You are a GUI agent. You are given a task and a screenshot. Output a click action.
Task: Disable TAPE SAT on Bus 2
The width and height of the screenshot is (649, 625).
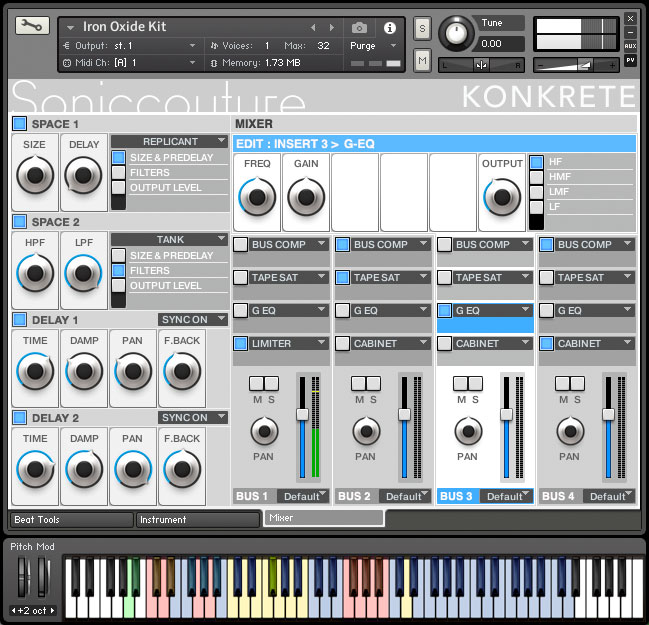(342, 277)
